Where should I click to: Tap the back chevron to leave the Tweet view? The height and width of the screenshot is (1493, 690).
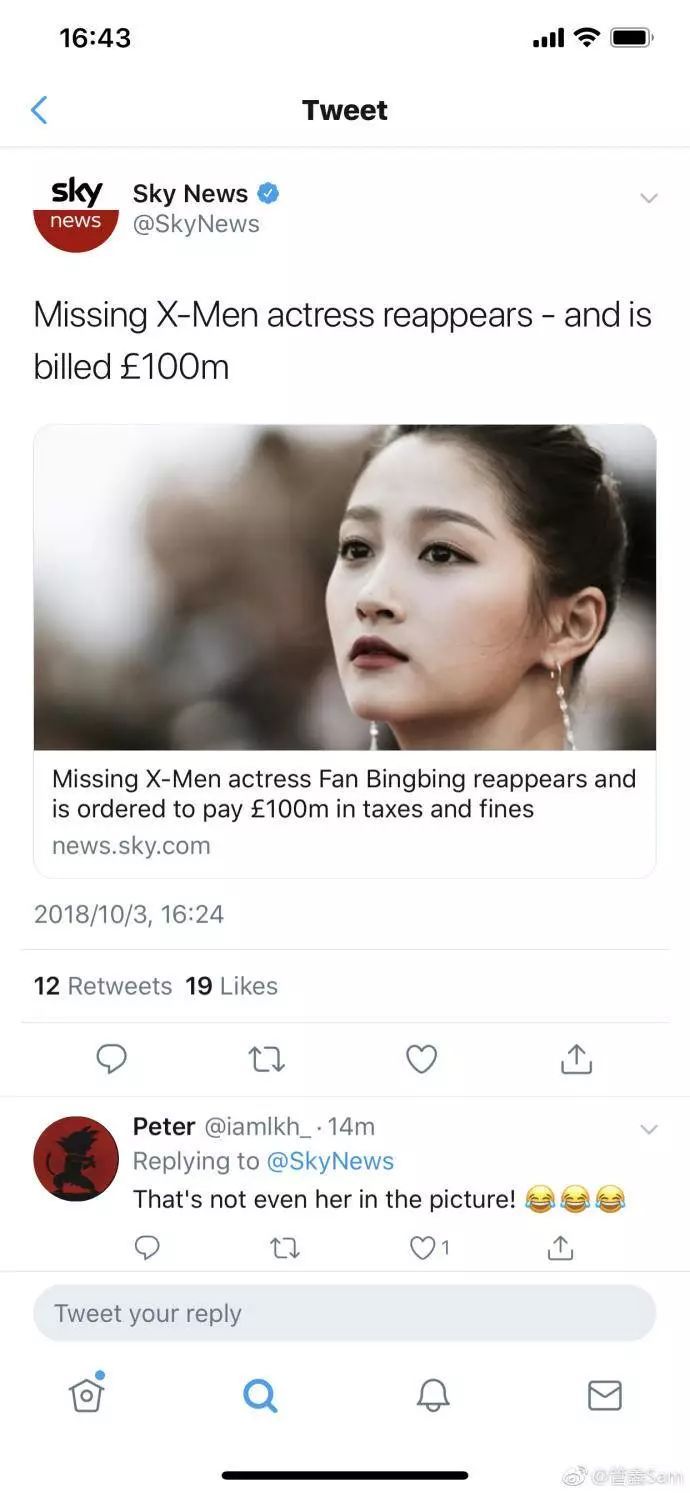point(39,110)
